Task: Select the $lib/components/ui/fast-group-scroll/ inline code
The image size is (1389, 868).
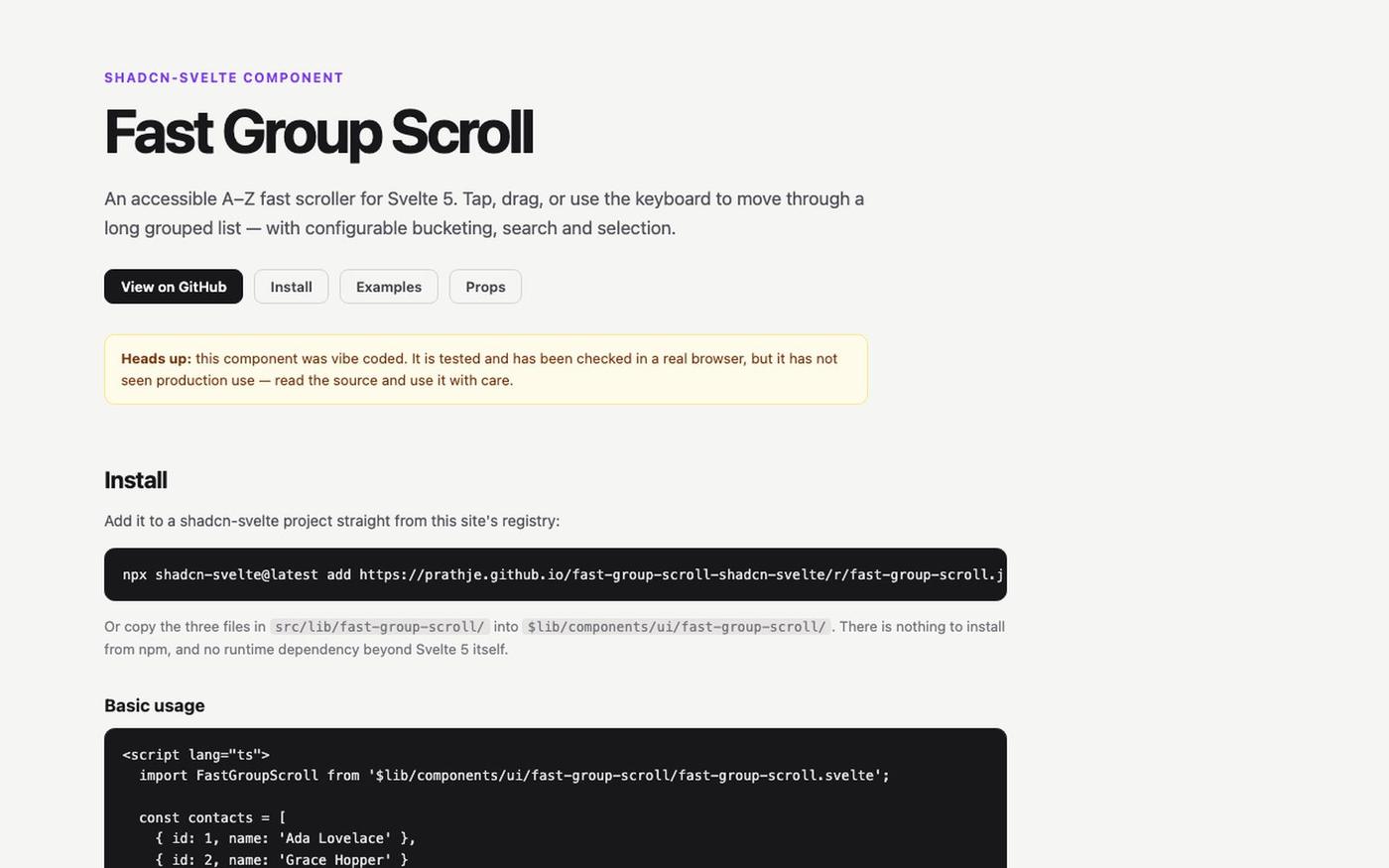Action: (677, 627)
